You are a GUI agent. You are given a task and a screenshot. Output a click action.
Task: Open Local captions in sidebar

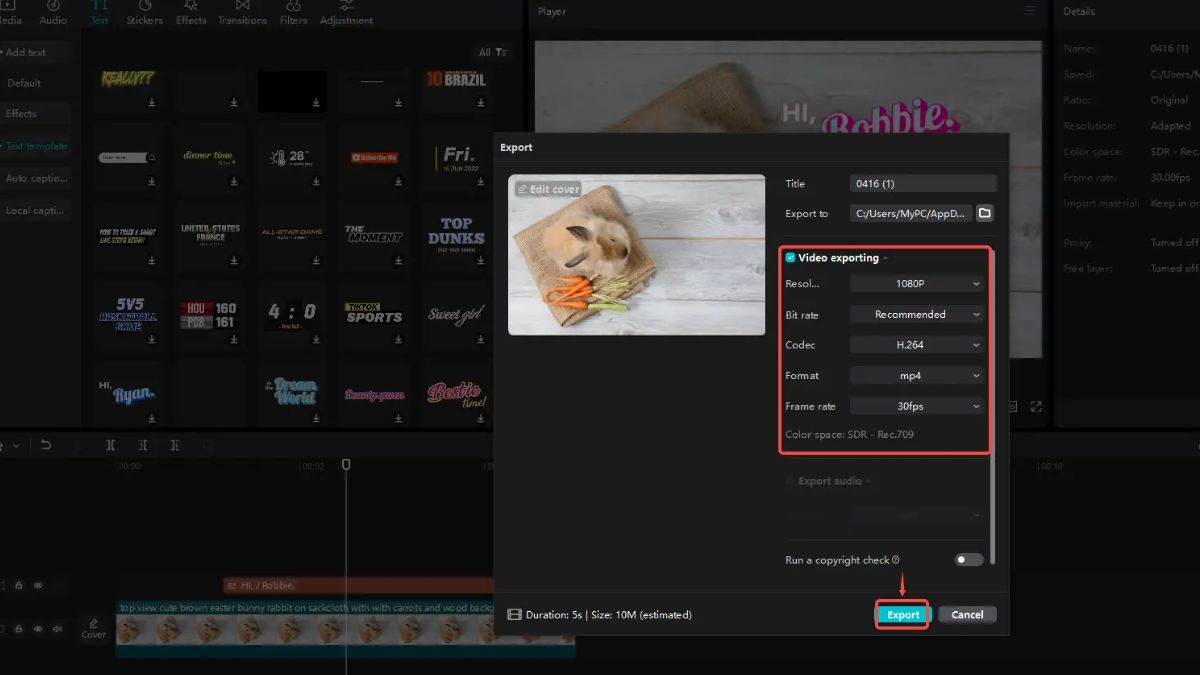[36, 210]
